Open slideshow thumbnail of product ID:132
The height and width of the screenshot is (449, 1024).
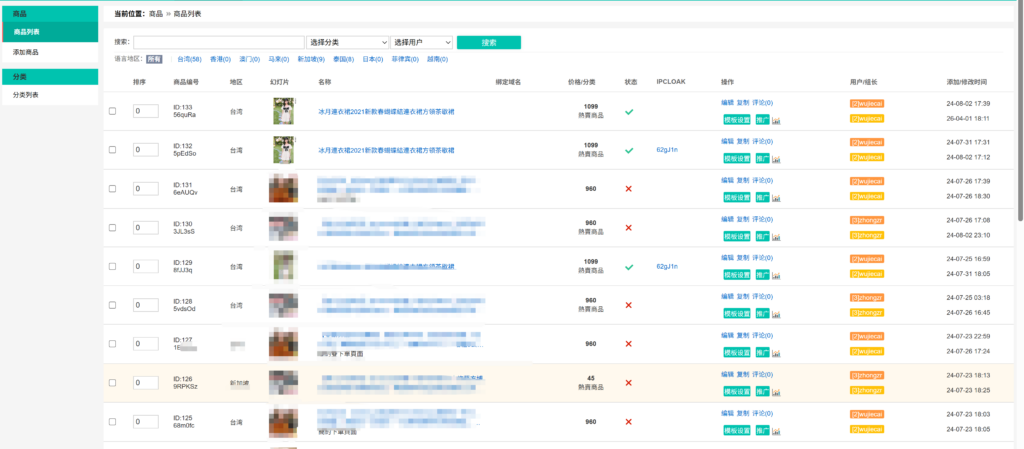[284, 149]
